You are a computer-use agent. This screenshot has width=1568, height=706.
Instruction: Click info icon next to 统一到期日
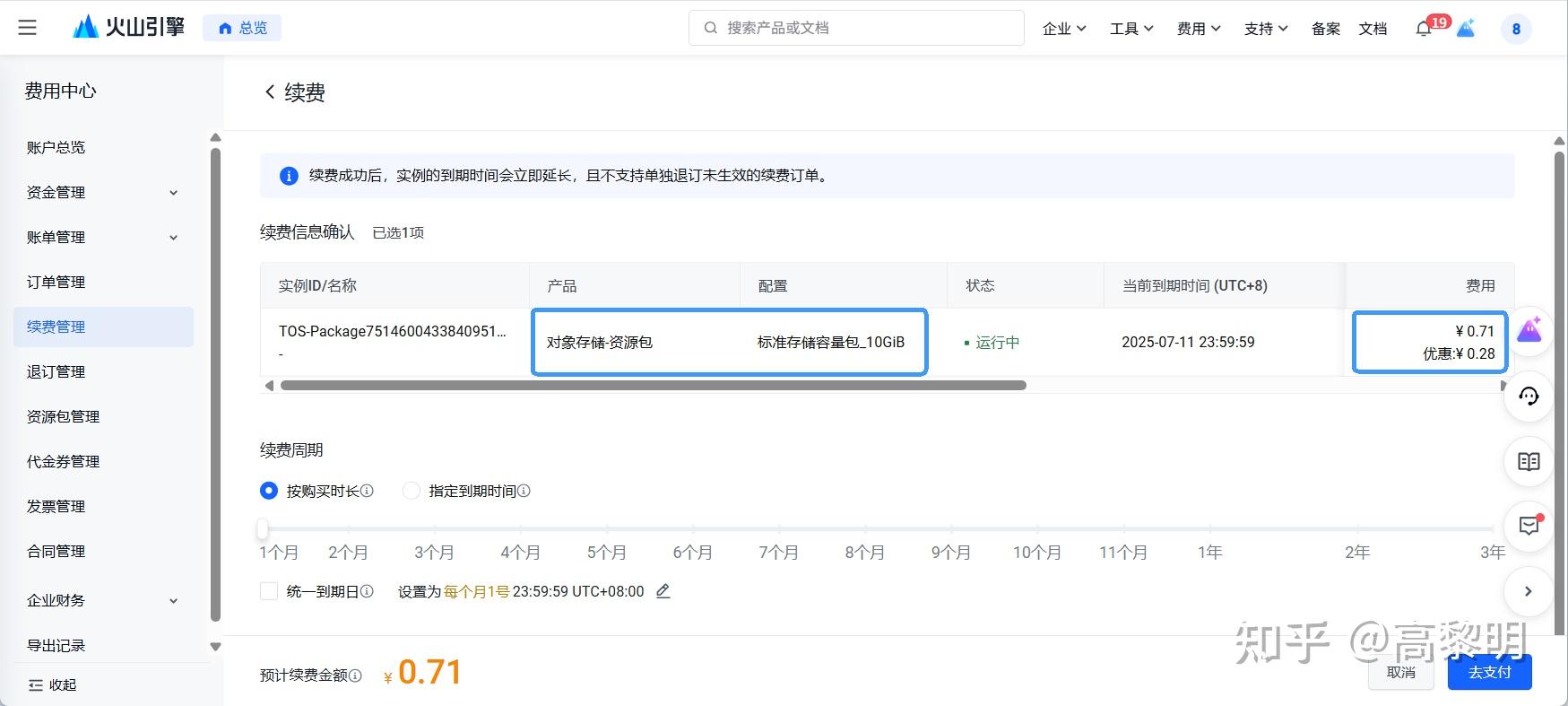click(367, 591)
